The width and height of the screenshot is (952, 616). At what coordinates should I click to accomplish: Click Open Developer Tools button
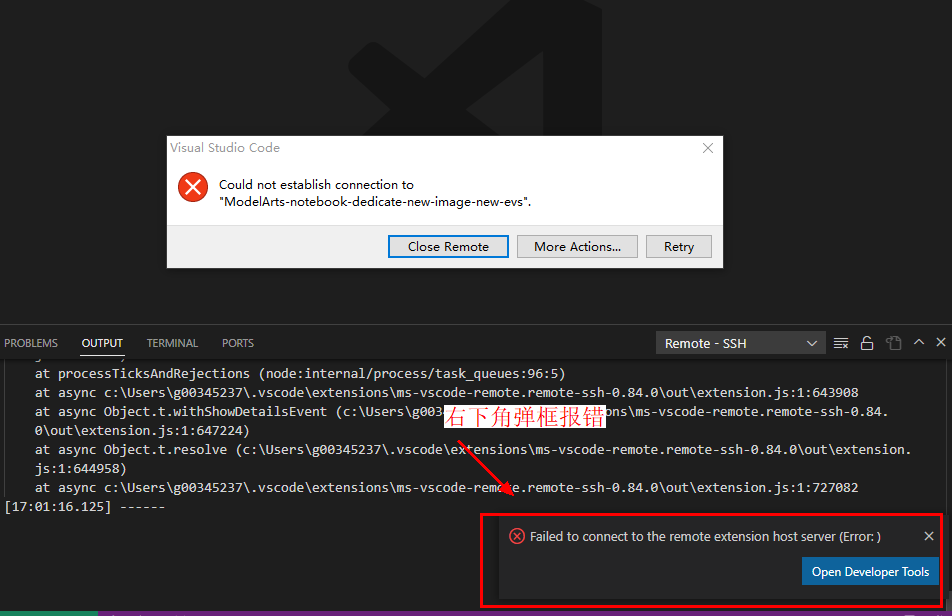click(x=870, y=572)
